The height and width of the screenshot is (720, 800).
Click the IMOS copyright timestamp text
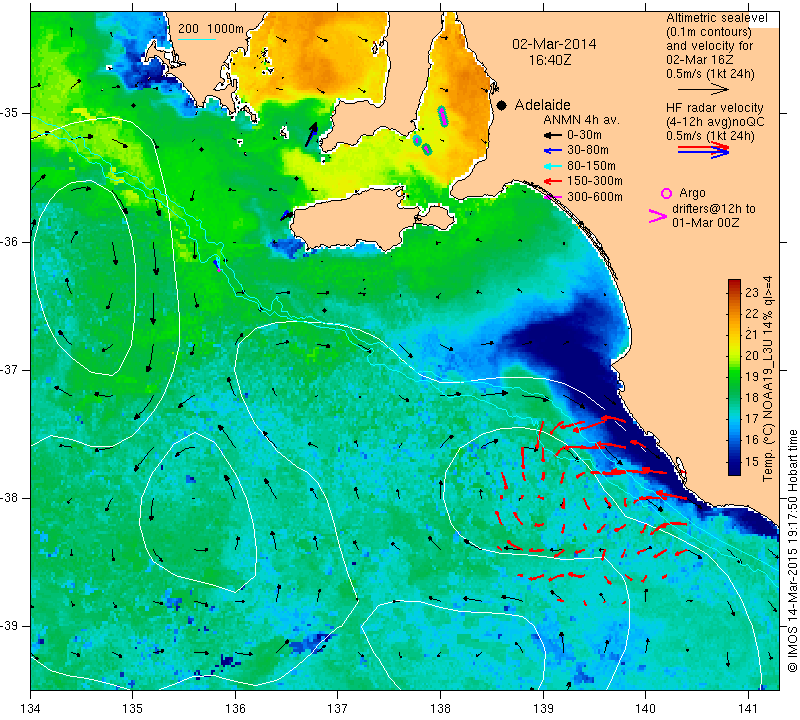pos(792,551)
